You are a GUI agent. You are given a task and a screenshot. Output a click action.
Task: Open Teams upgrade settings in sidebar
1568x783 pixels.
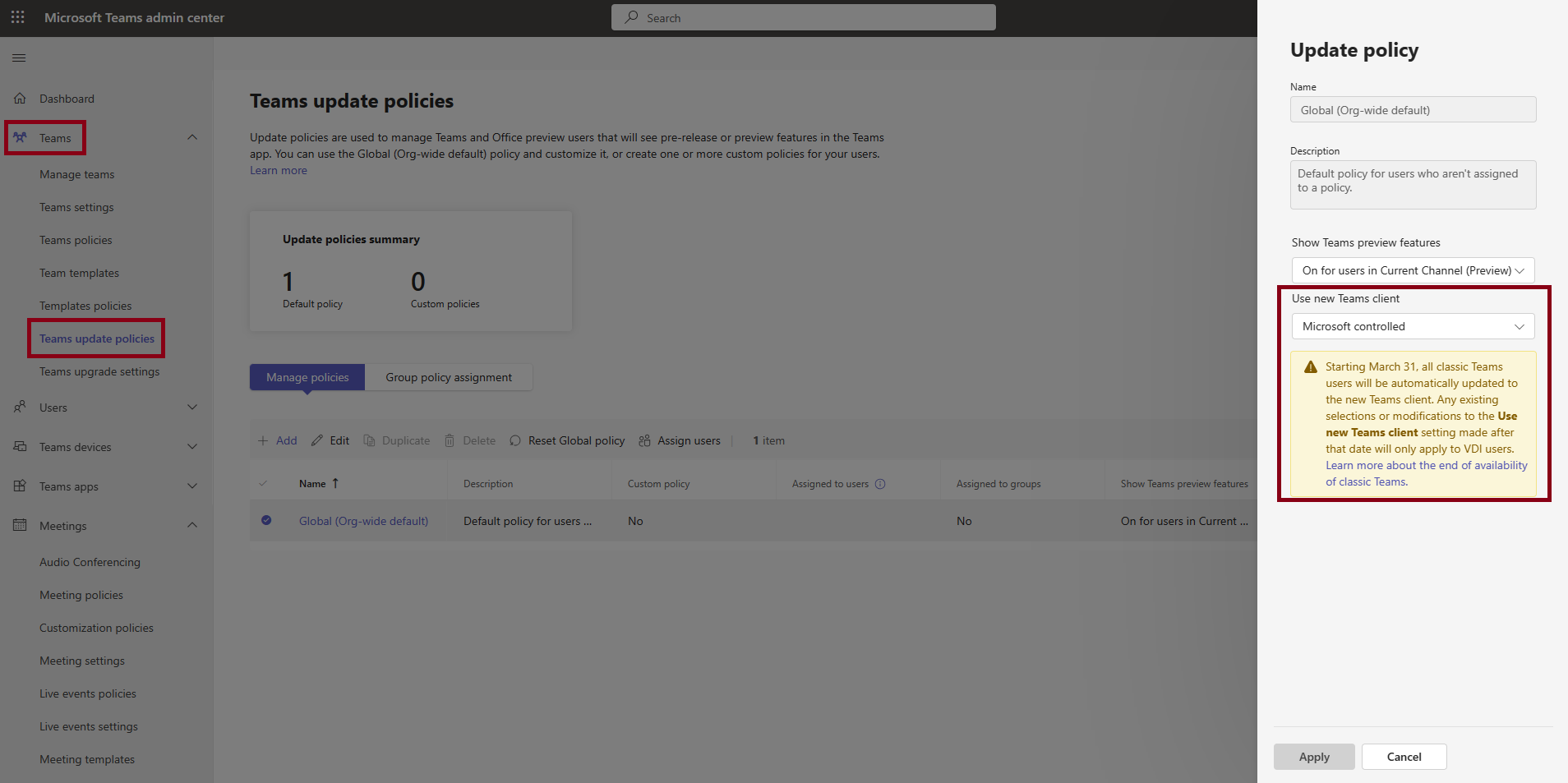(99, 371)
